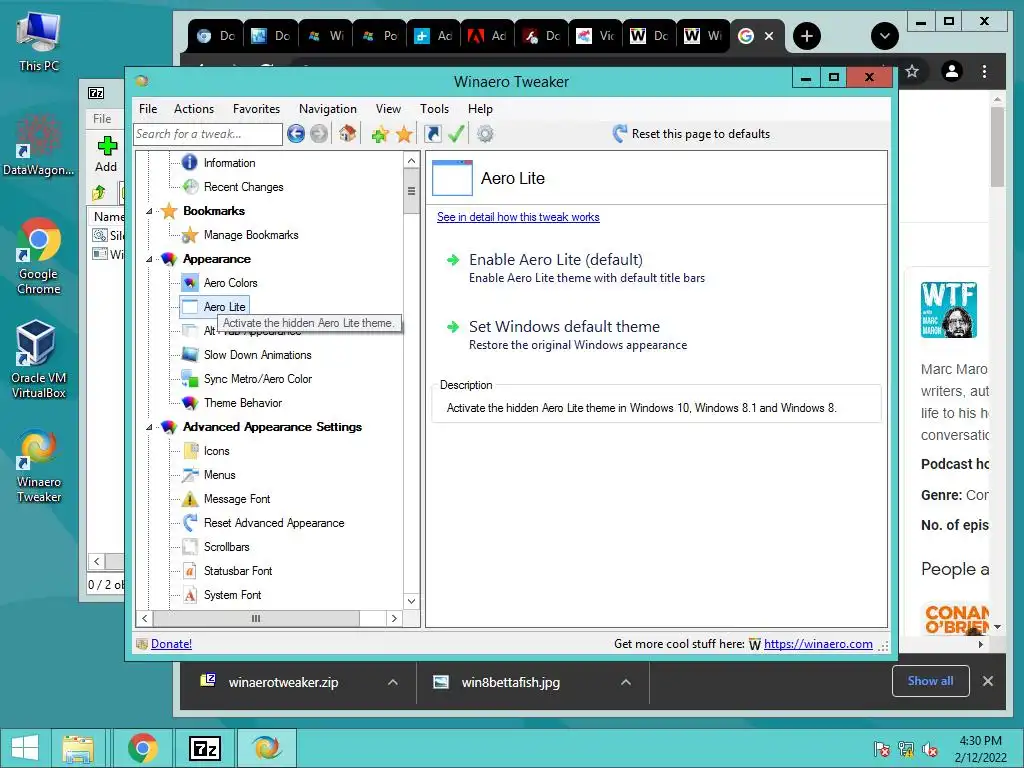1024x768 pixels.
Task: Open File Explorer from the taskbar
Action: pos(78,748)
